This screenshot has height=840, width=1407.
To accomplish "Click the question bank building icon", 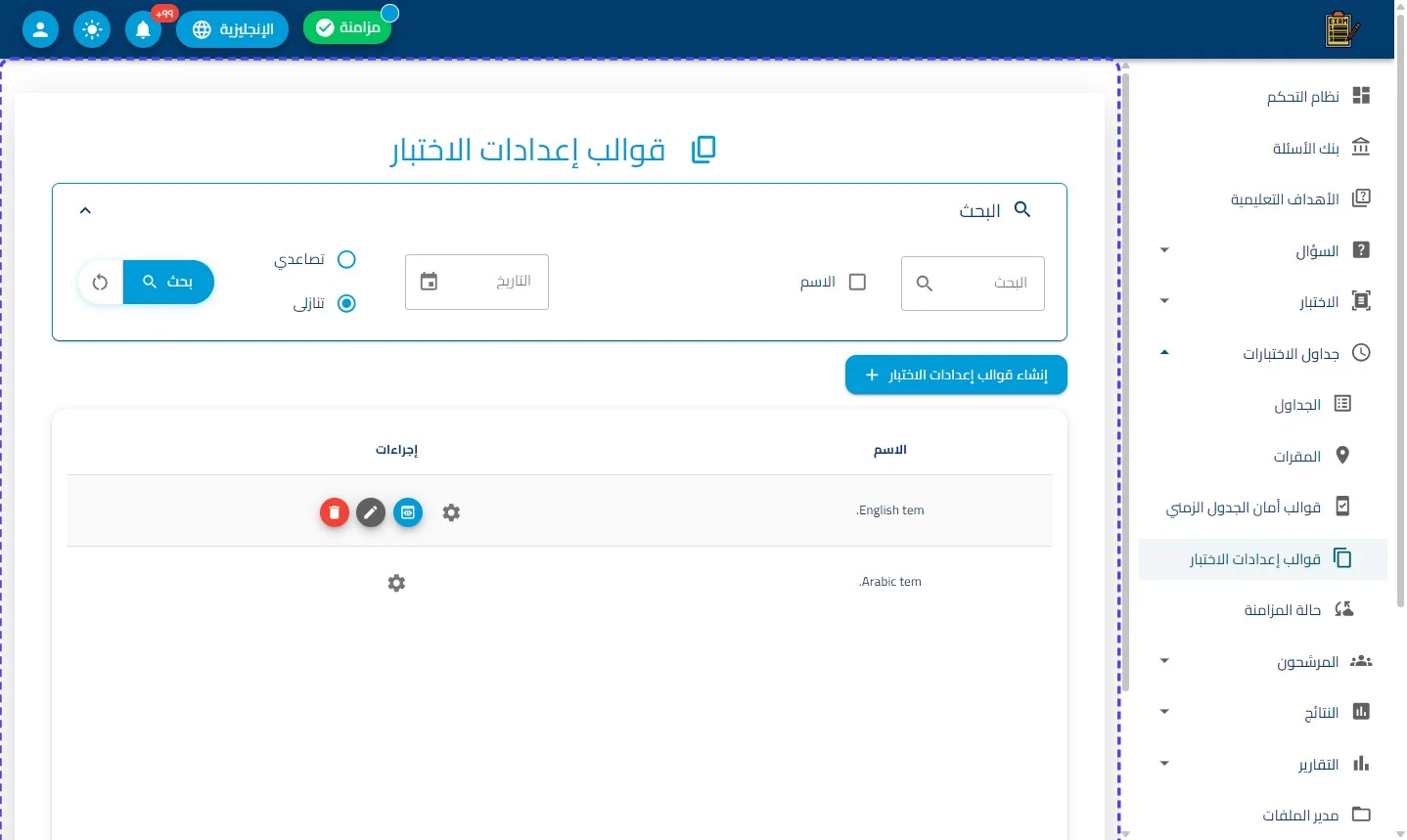I will click(1361, 147).
